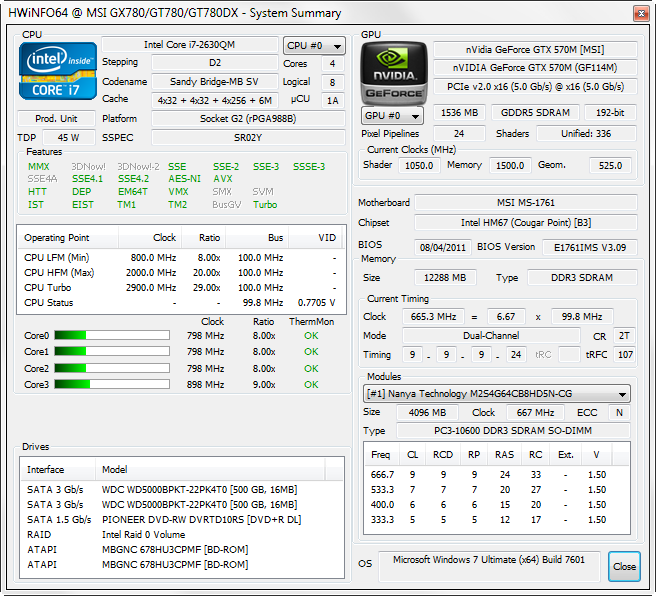
Task: Select the 666.7 frequency timing row
Action: [497, 475]
